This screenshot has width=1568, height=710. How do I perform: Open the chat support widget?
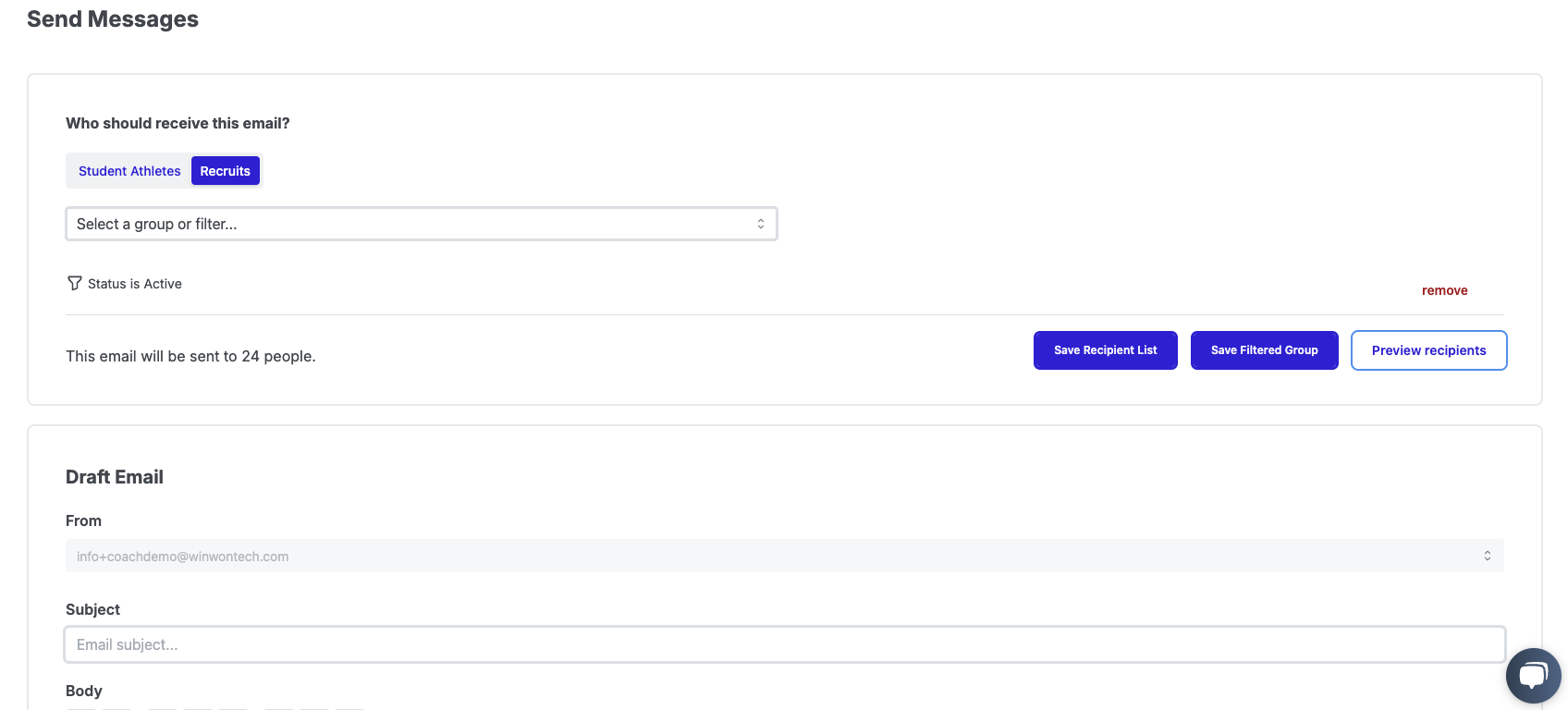tap(1533, 676)
